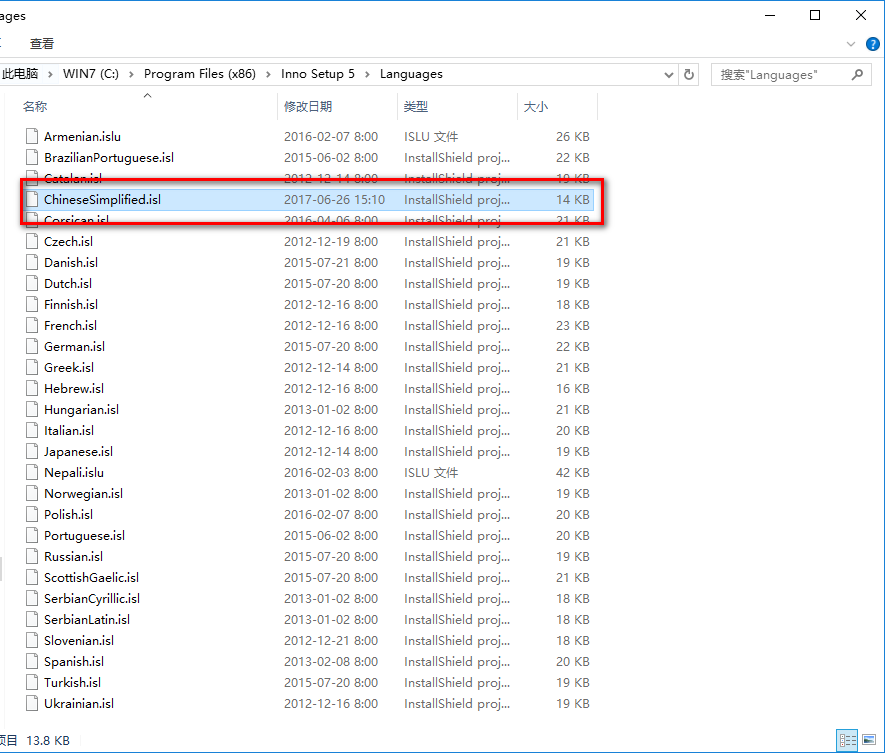The width and height of the screenshot is (885, 753).
Task: Click the Dutch.isl file icon
Action: pyautogui.click(x=32, y=283)
